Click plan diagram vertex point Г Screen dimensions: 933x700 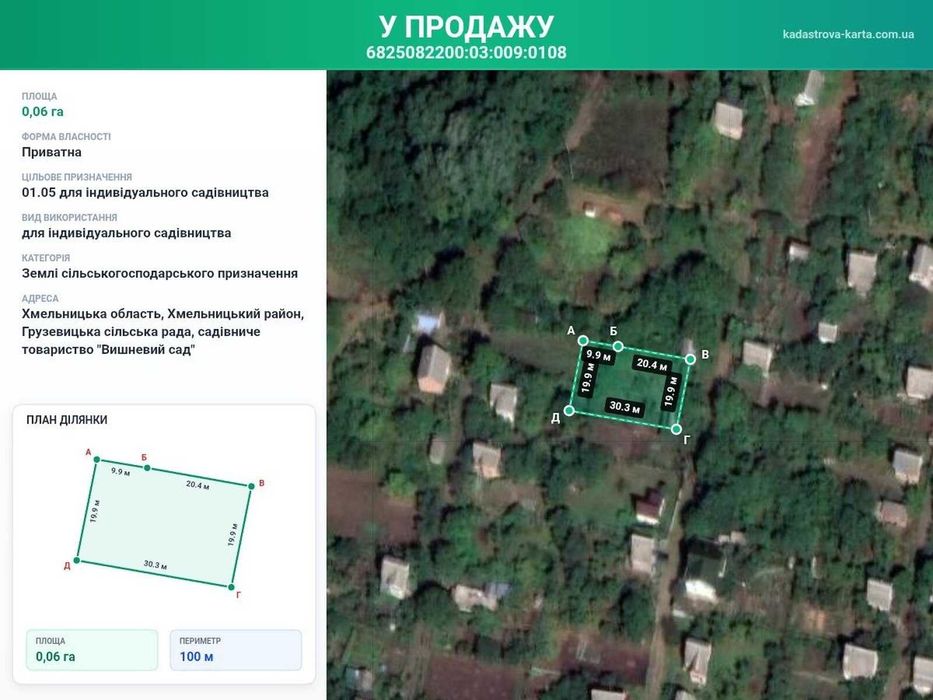pyautogui.click(x=231, y=588)
